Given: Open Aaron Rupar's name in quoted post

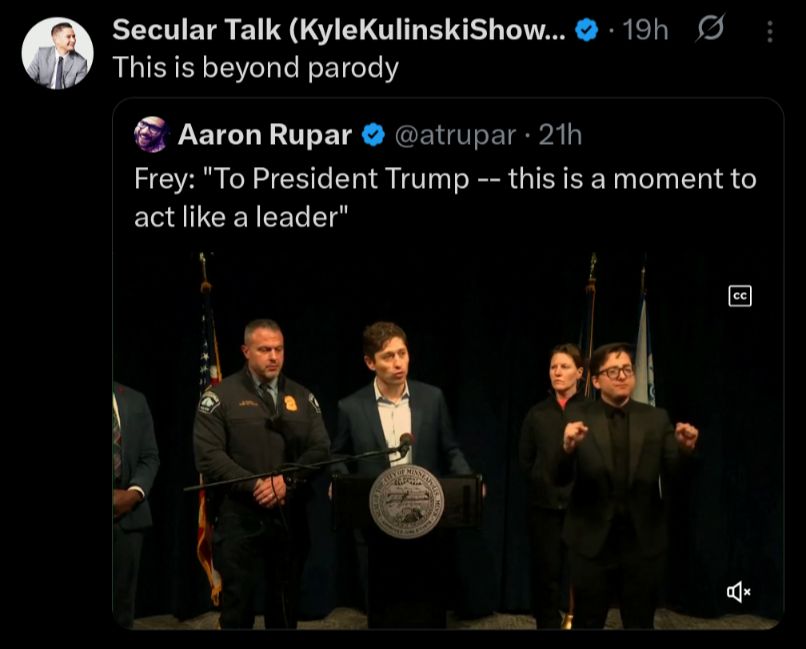Looking at the screenshot, I should click(264, 134).
